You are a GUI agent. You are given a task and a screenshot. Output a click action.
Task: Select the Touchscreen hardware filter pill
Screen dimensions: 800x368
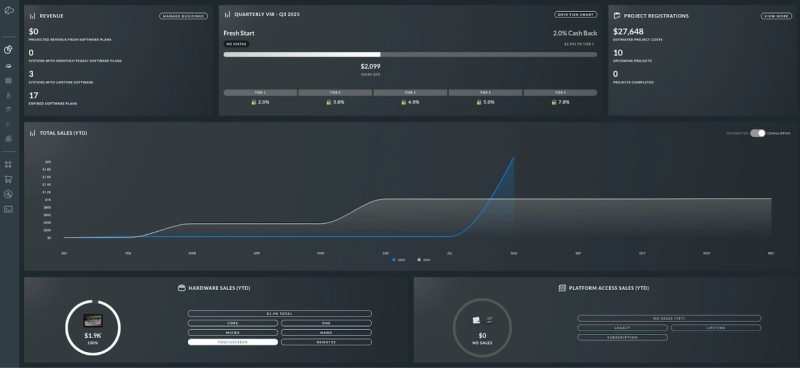233,342
